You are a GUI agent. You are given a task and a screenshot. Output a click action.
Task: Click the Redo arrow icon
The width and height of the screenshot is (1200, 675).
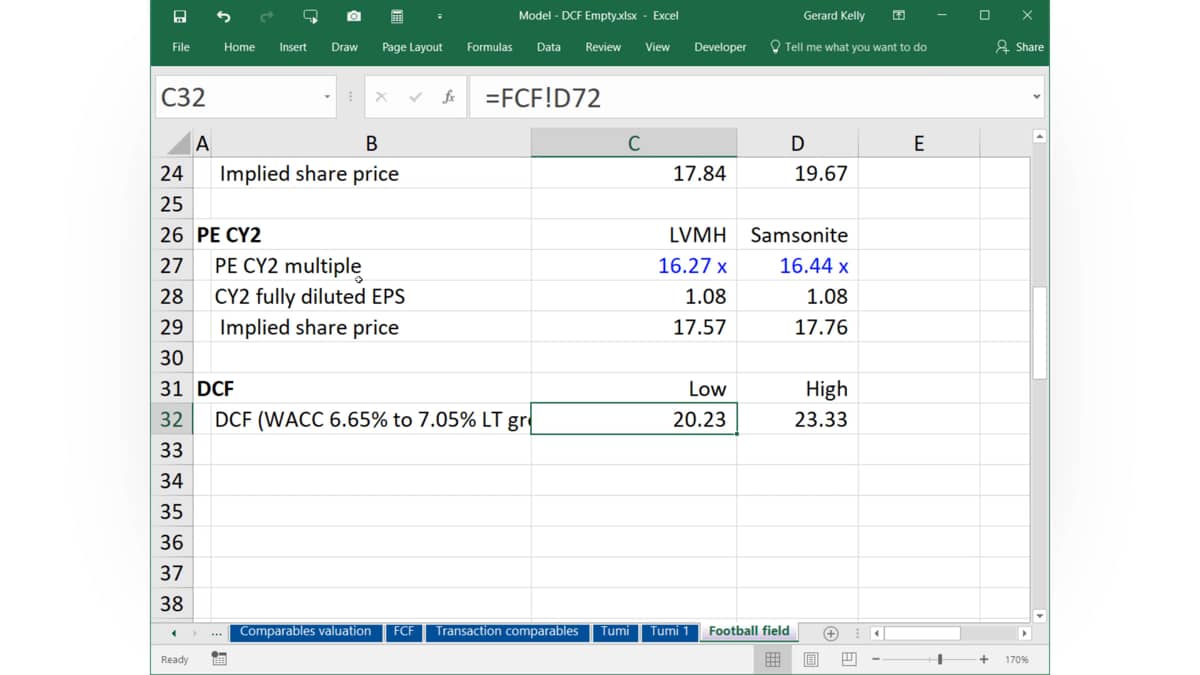click(266, 16)
